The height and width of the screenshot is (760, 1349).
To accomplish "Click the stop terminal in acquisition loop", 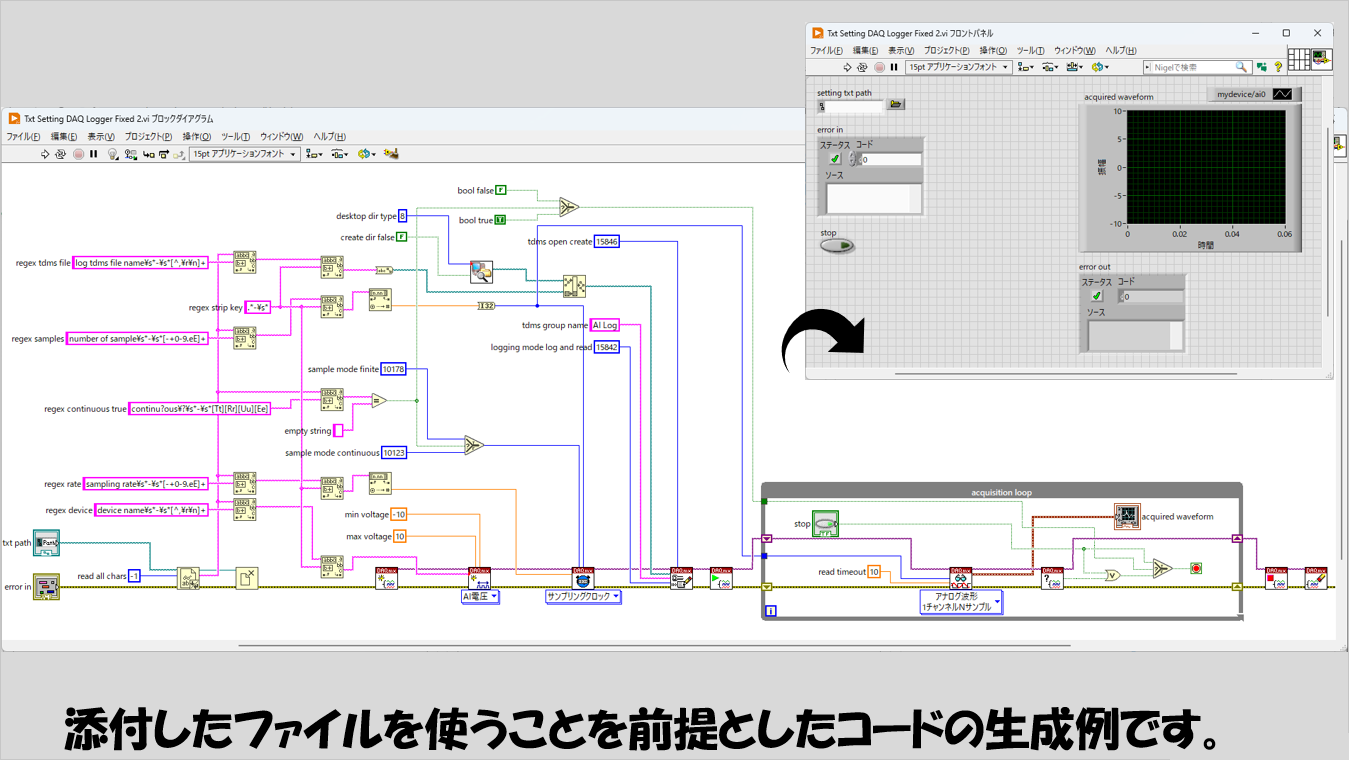I will [x=825, y=523].
